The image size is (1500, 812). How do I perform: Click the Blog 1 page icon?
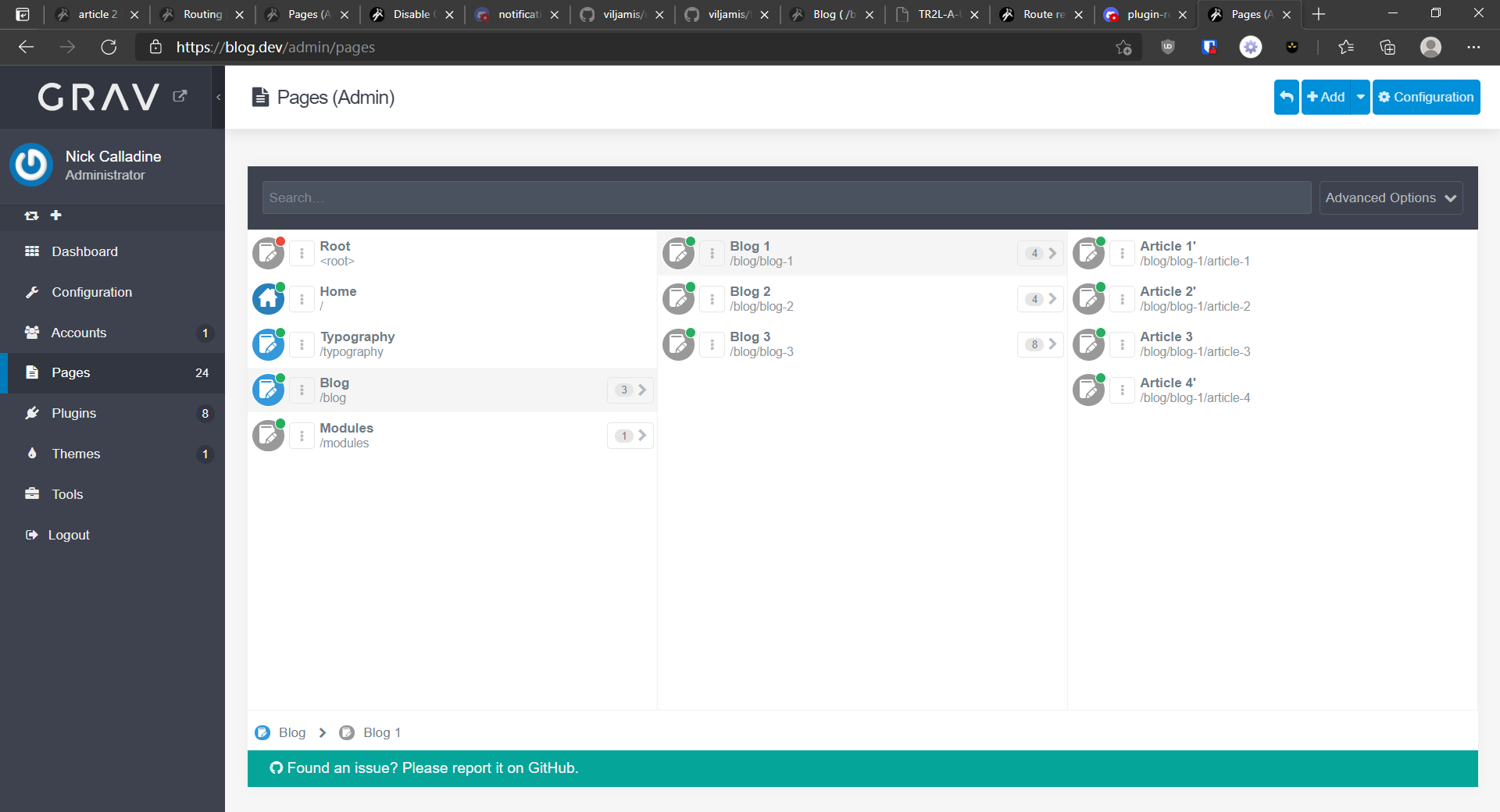point(678,253)
